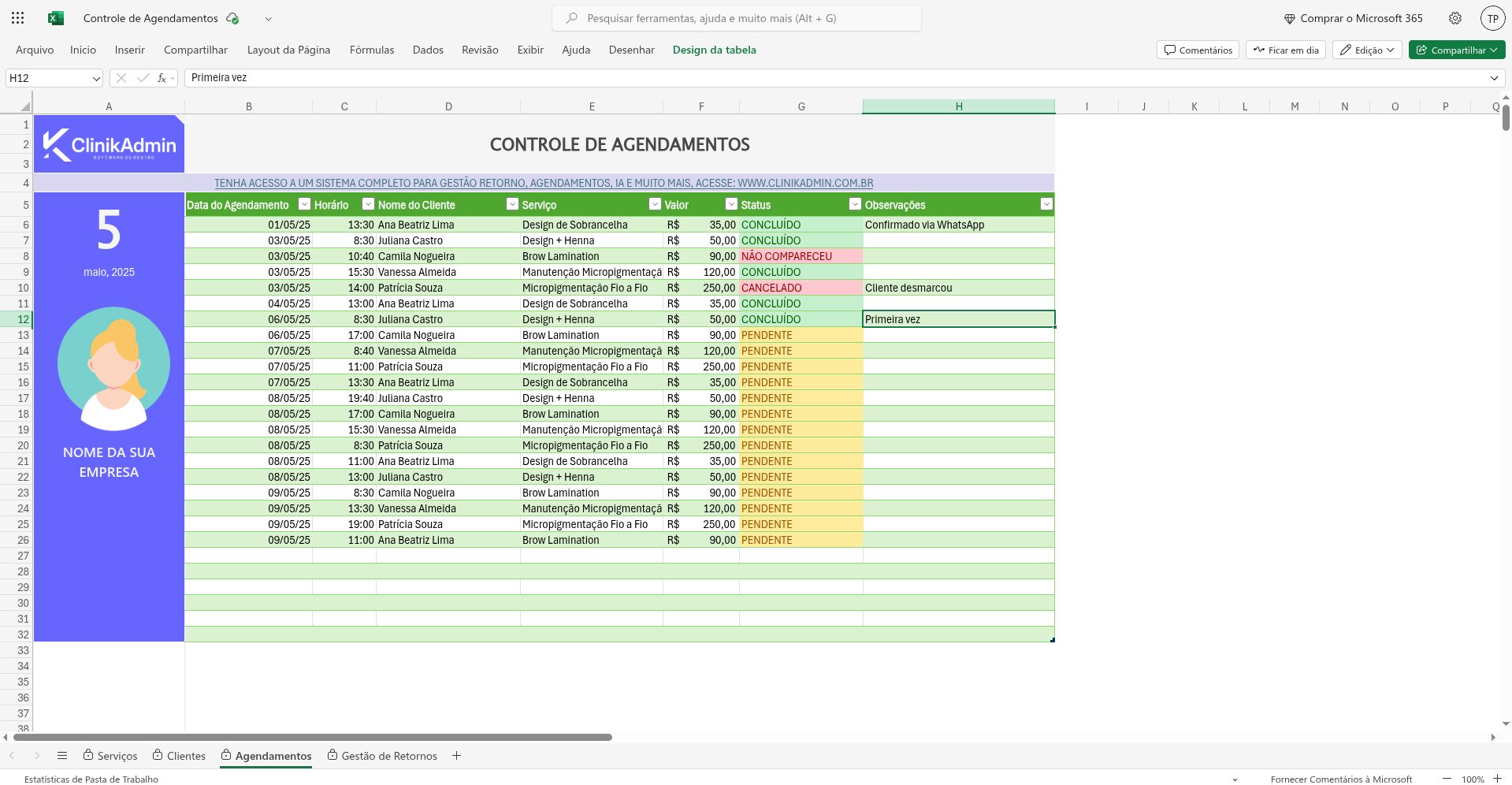The image size is (1512, 785).
Task: Open the Fórmulas ribbon tab
Action: click(x=371, y=50)
